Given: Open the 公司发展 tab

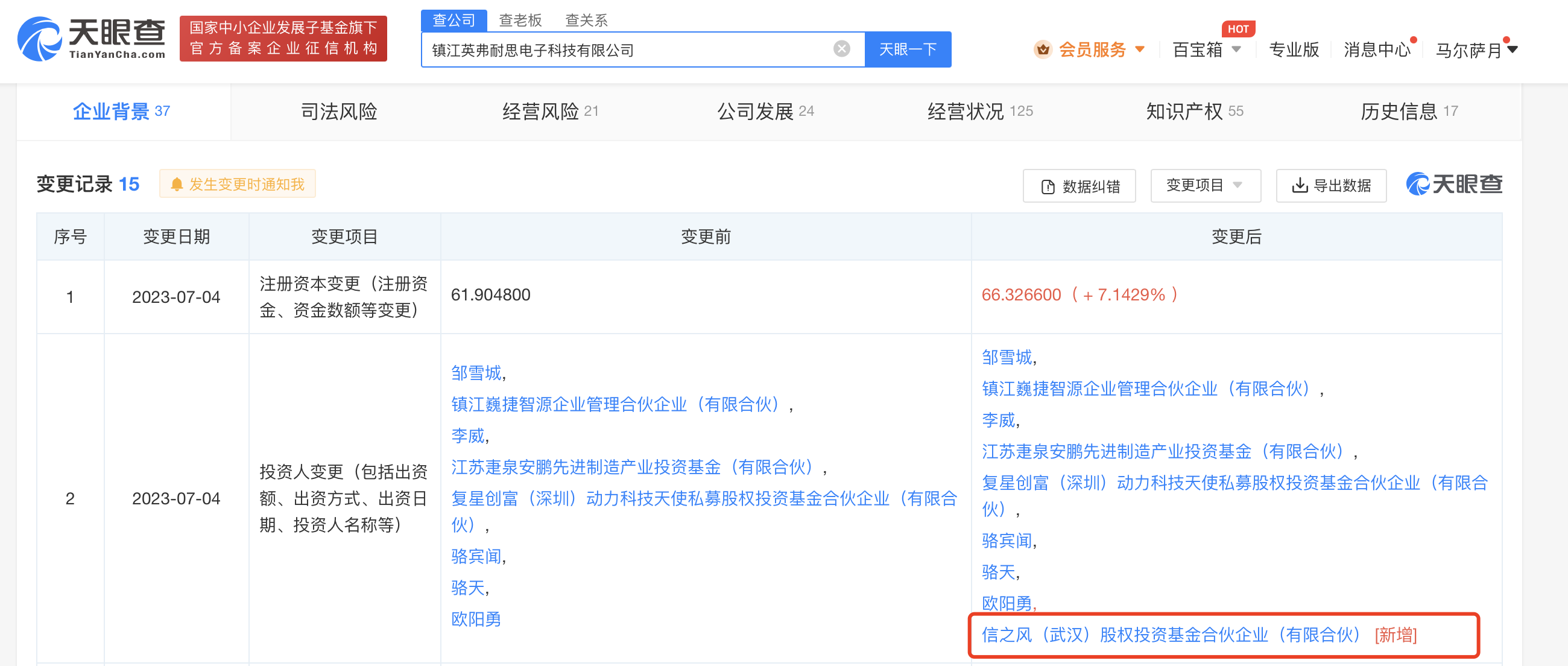Looking at the screenshot, I should click(765, 112).
